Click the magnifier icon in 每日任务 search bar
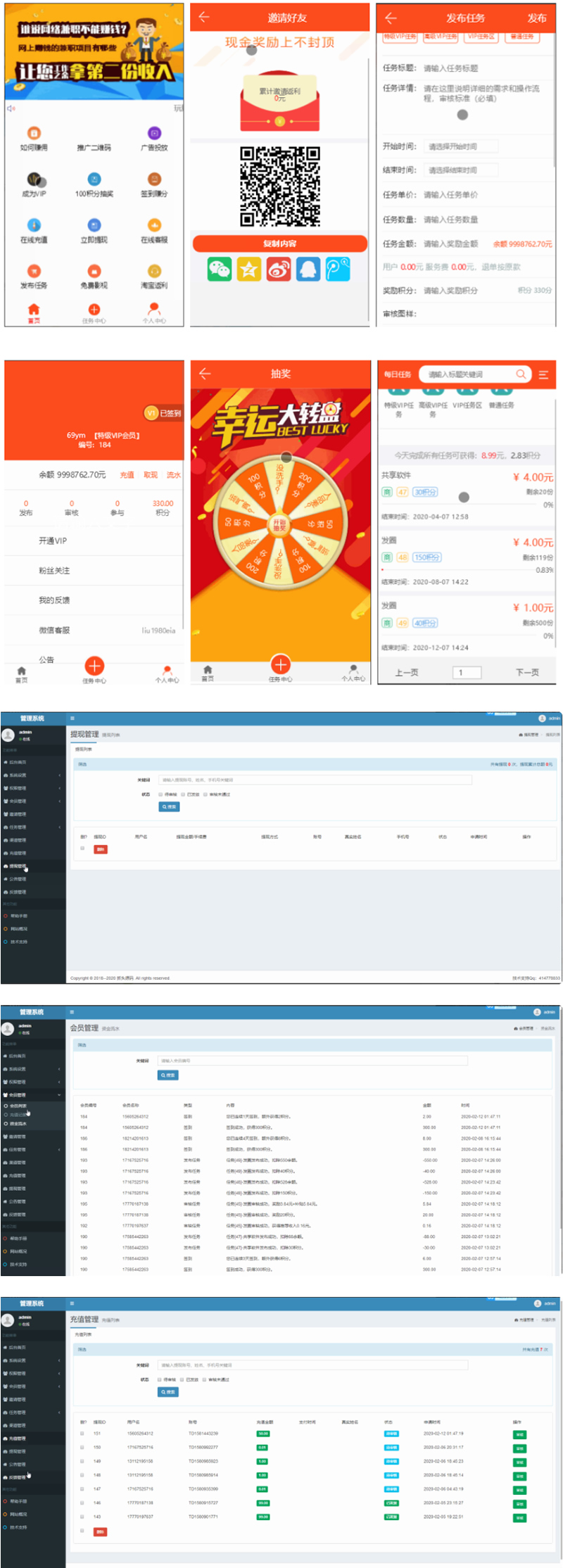The height and width of the screenshot is (1568, 563). click(521, 374)
